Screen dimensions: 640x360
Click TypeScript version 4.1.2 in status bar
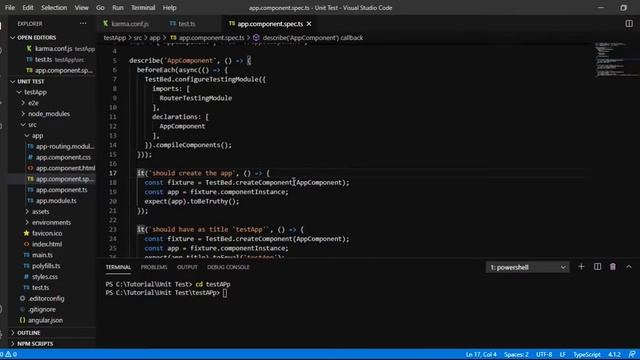tap(614, 354)
